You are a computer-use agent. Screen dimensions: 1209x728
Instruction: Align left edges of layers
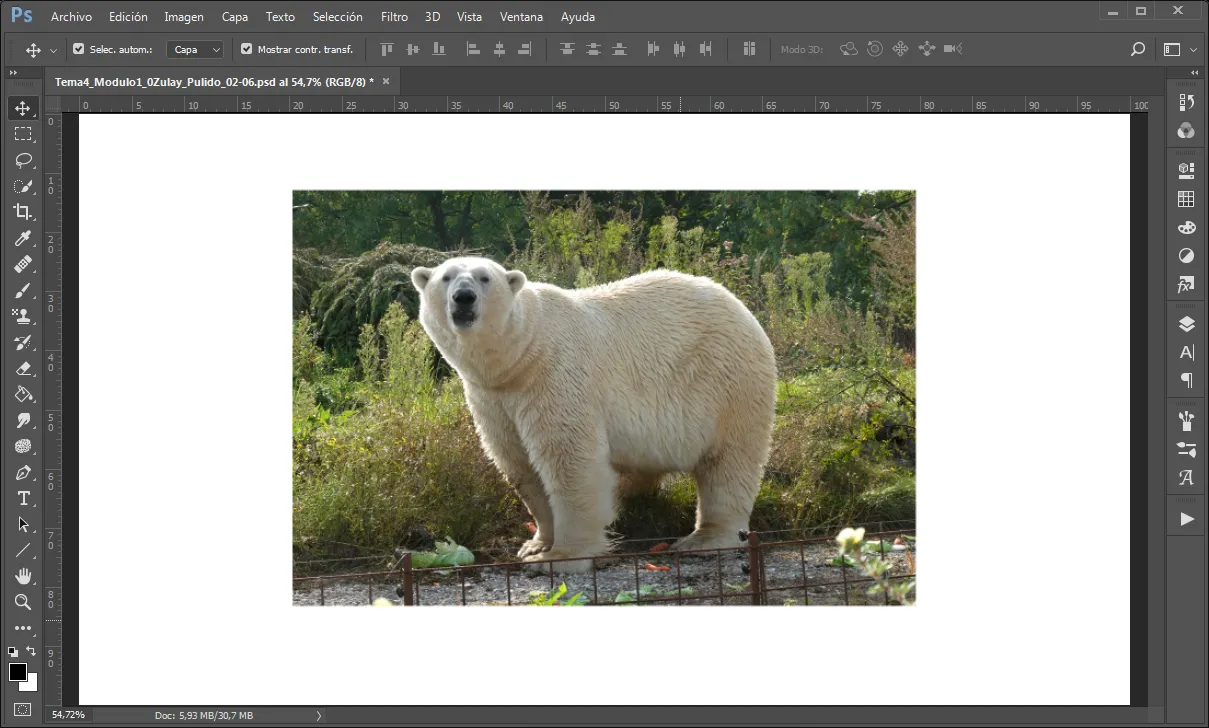click(474, 49)
